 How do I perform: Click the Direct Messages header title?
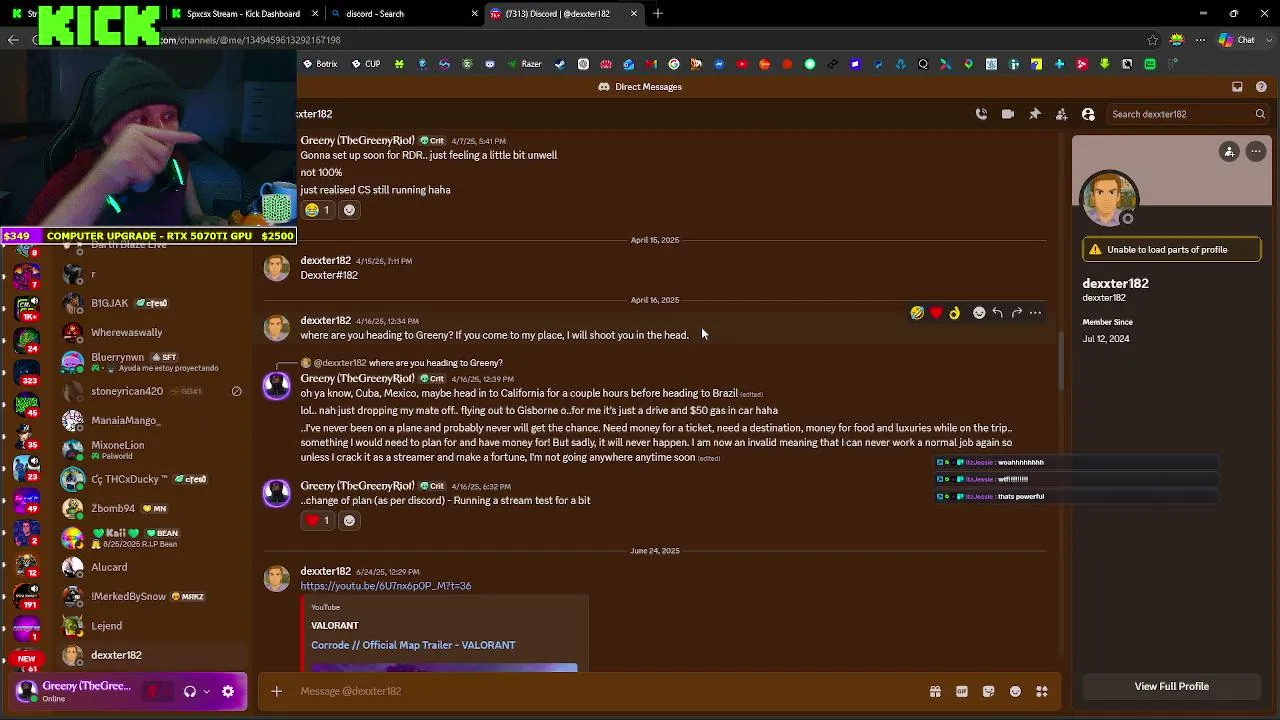click(x=640, y=87)
